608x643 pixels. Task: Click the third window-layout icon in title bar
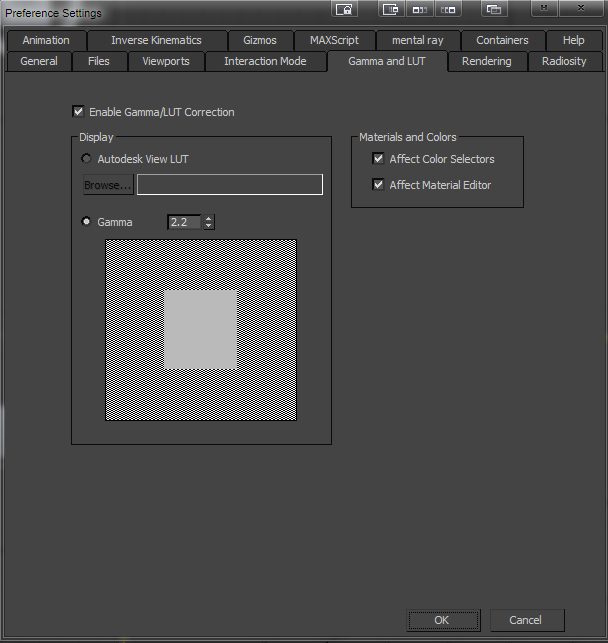449,9
